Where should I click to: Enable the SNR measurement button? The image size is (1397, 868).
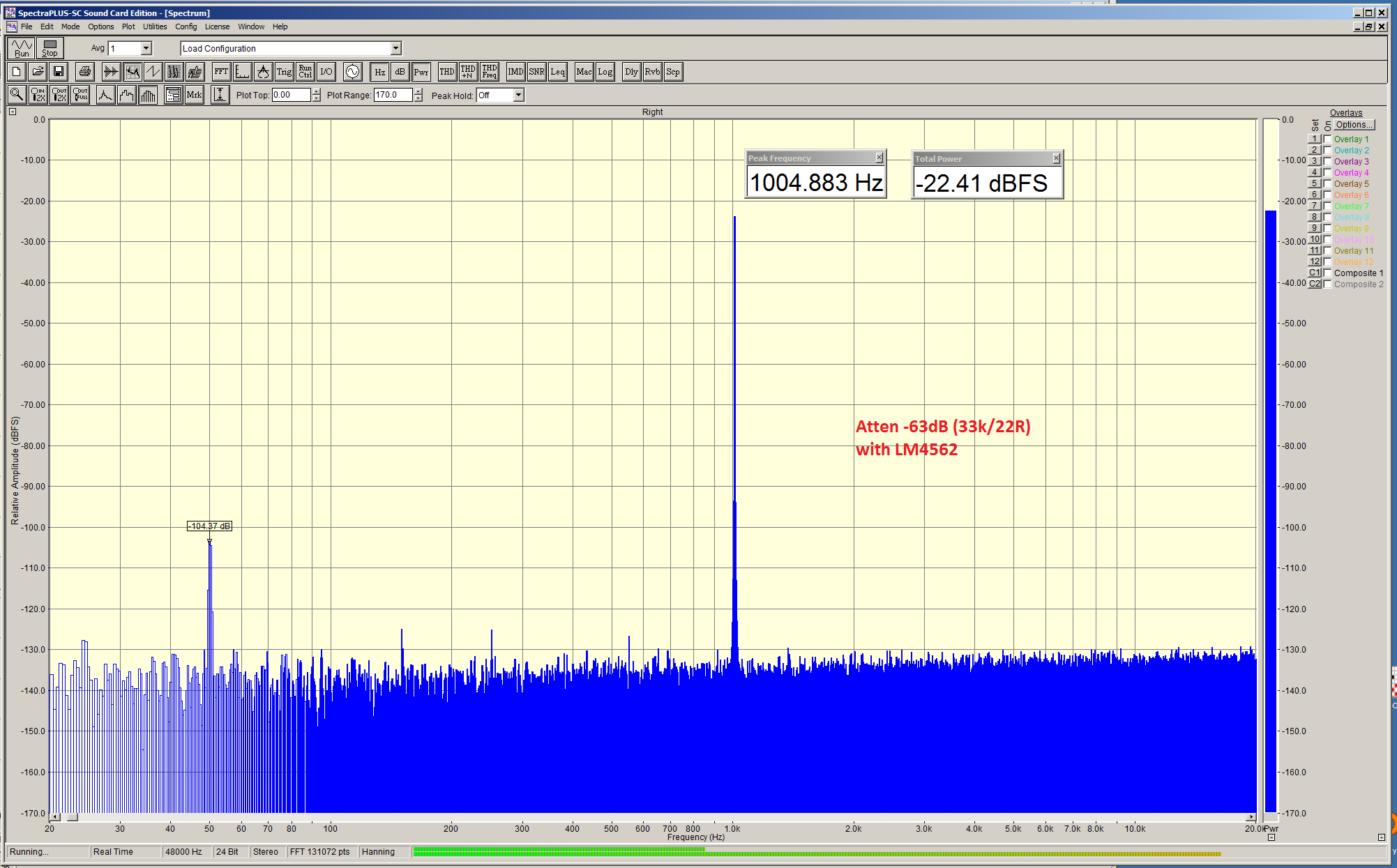[x=536, y=72]
